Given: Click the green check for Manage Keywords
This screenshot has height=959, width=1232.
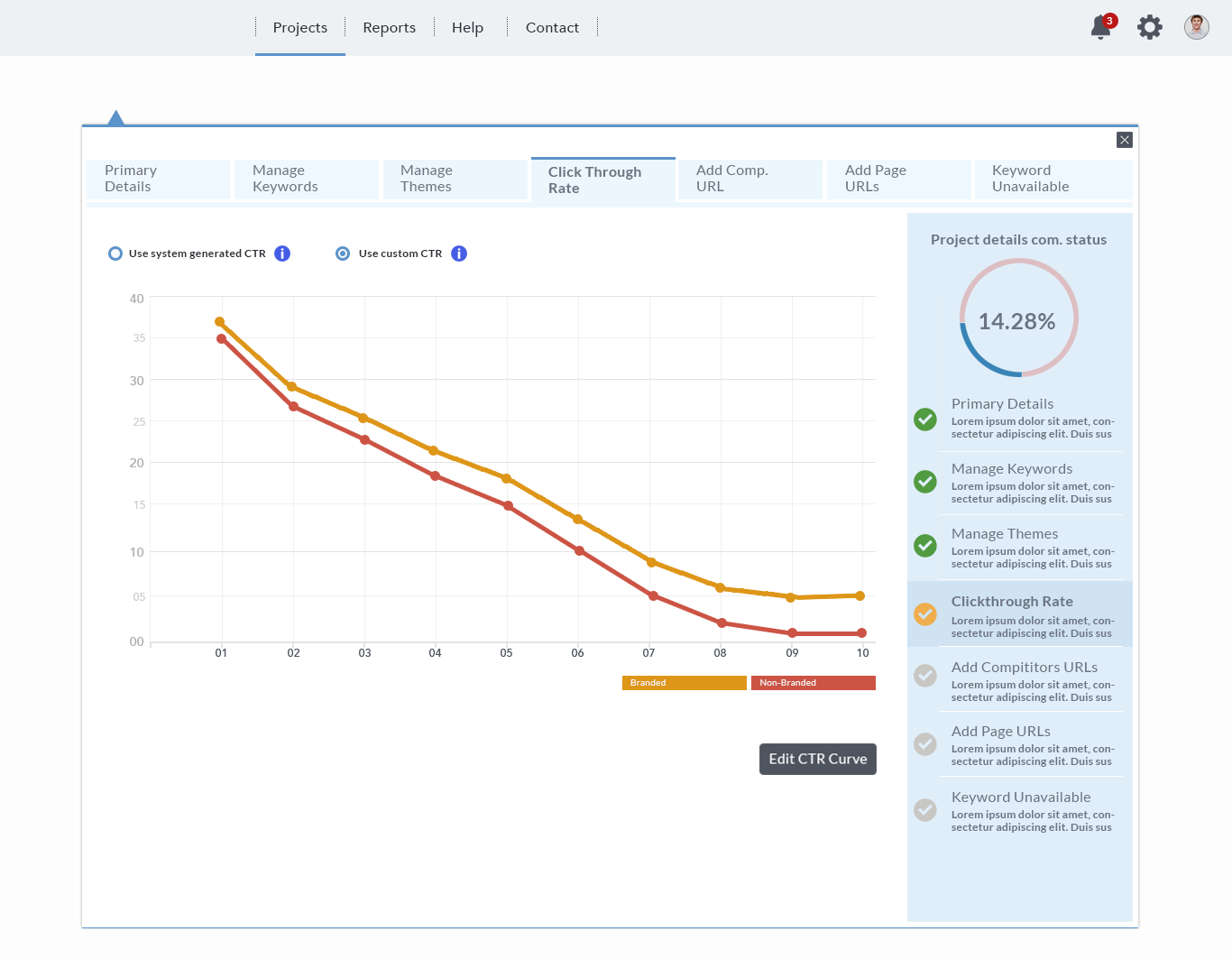Looking at the screenshot, I should coord(925,482).
